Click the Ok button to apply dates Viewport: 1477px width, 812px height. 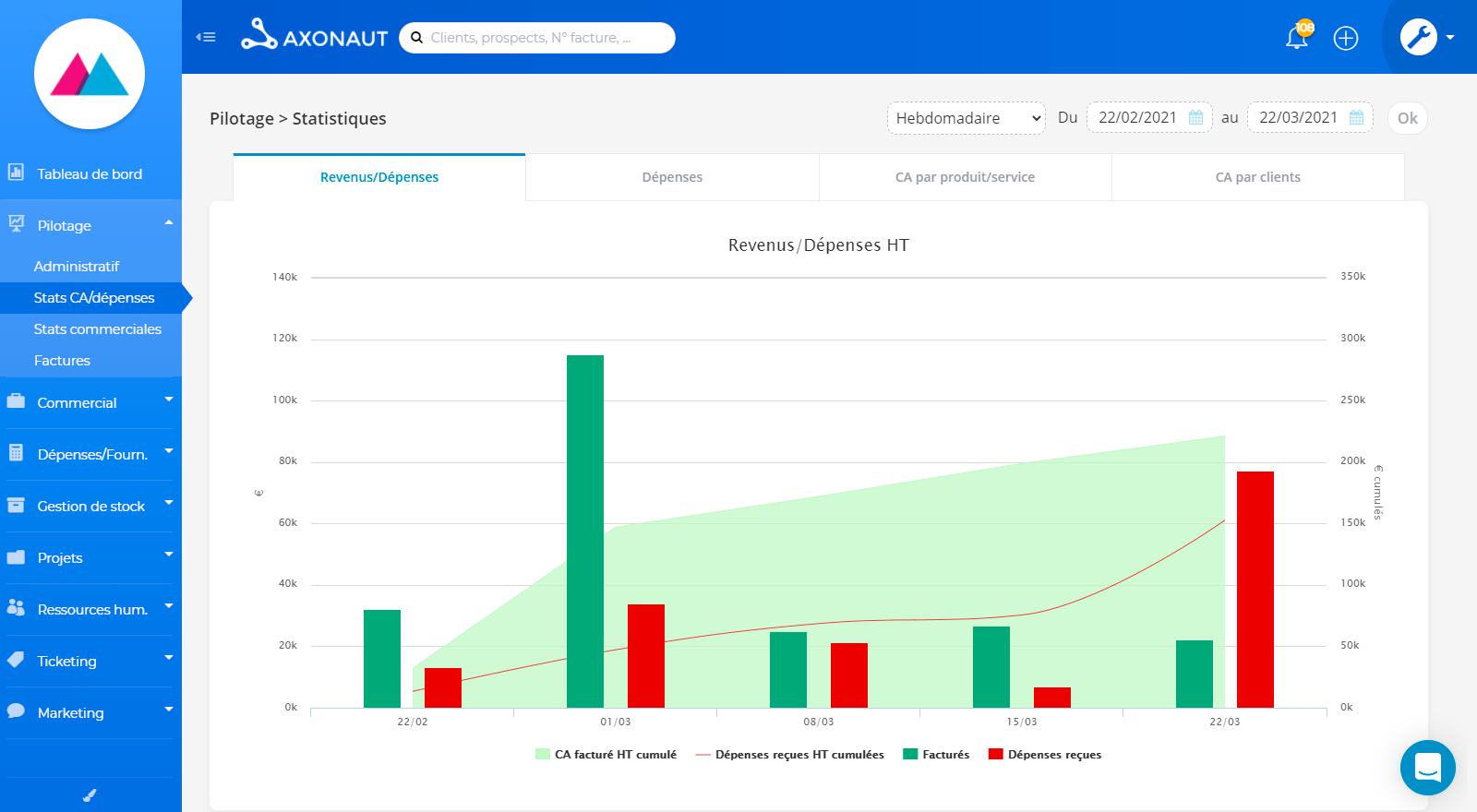coord(1407,118)
